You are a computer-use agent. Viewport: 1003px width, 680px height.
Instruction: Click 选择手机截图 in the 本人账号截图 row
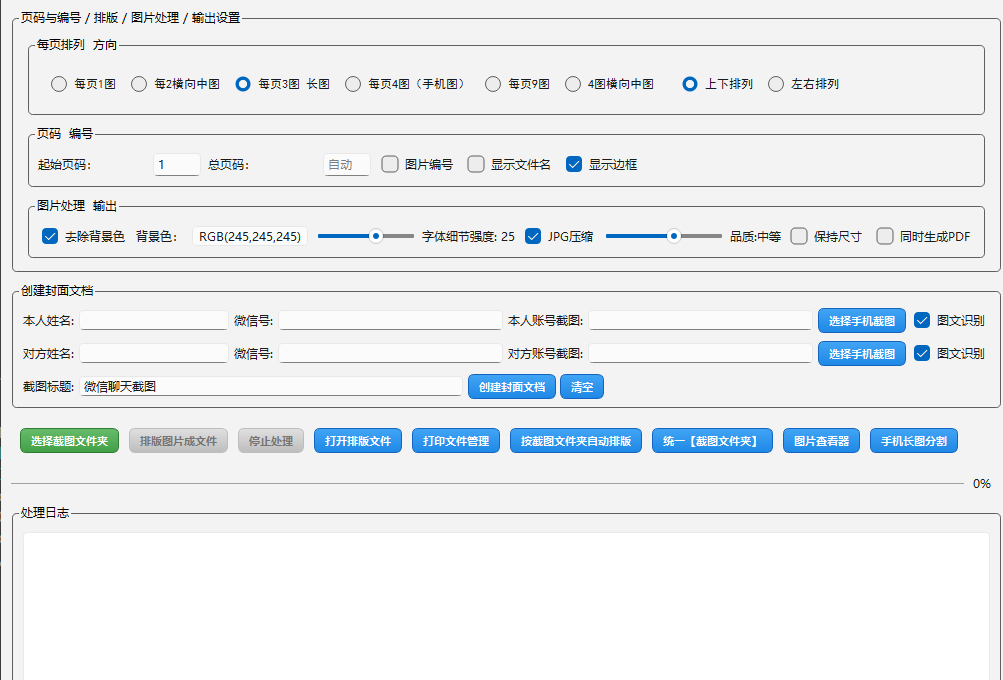point(862,320)
